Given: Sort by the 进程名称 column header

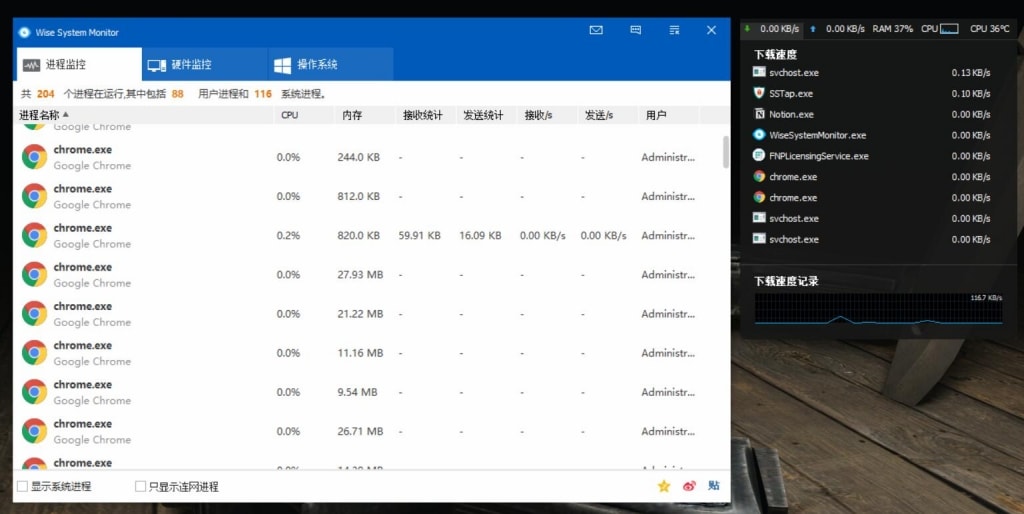Looking at the screenshot, I should [144, 115].
